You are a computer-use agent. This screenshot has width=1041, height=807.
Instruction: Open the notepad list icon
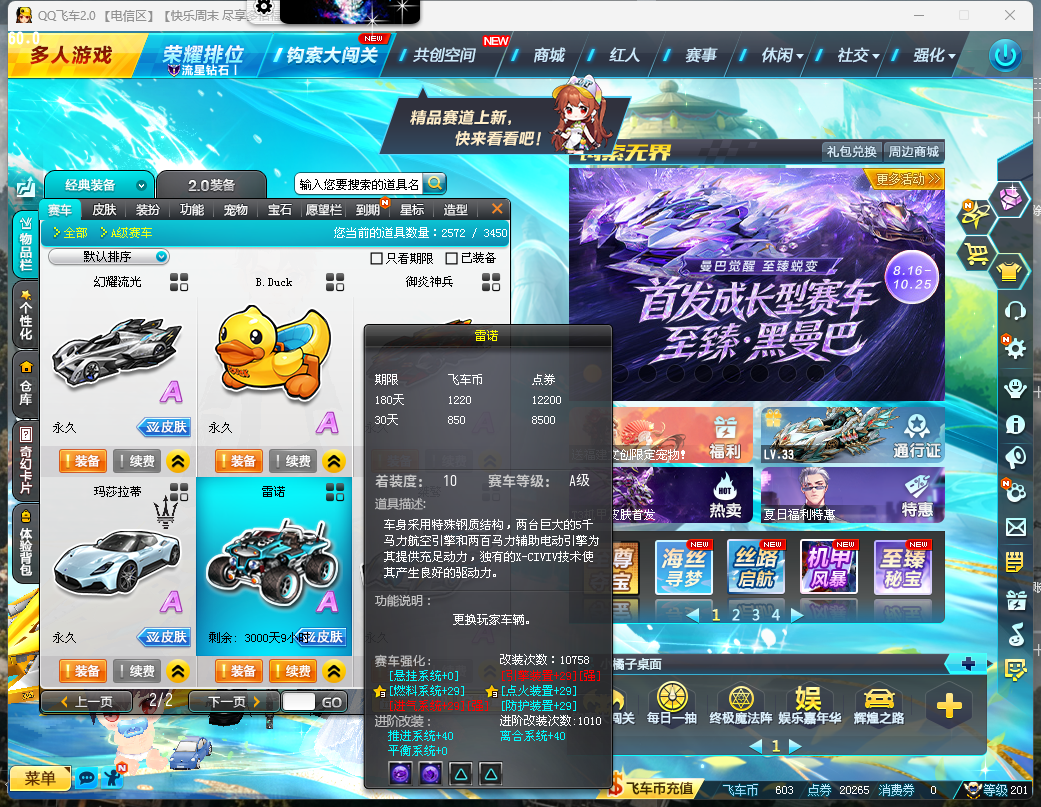pos(1014,562)
